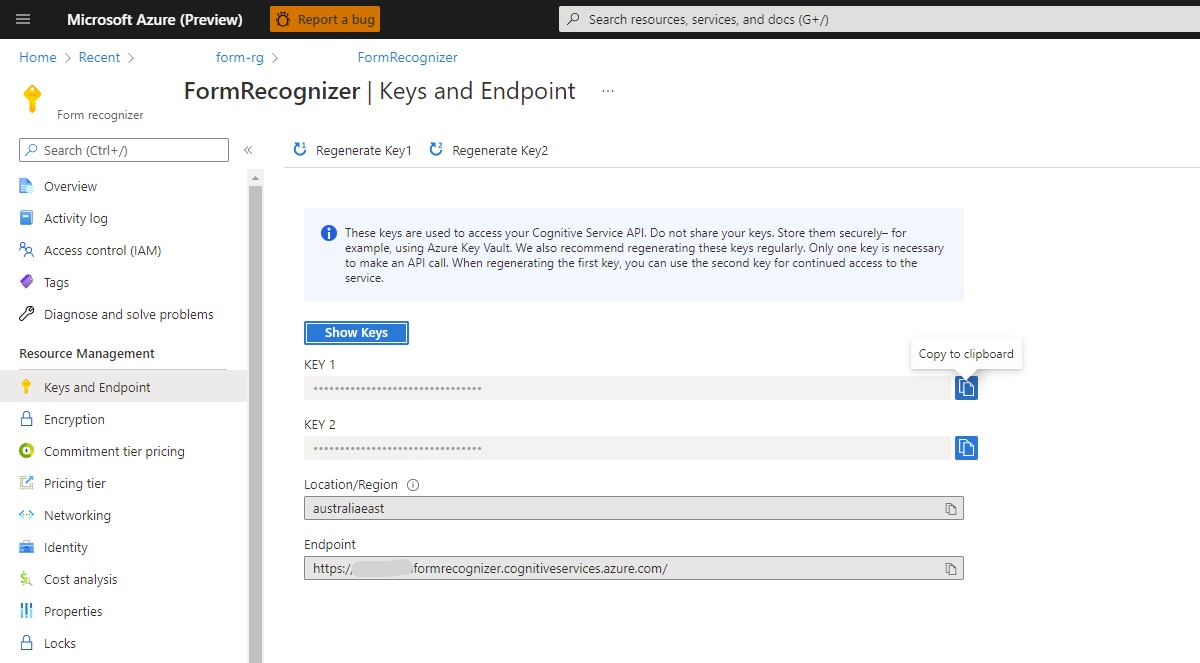Click the green Commitment tier pricing icon
The width and height of the screenshot is (1200, 663).
pyautogui.click(x=27, y=451)
